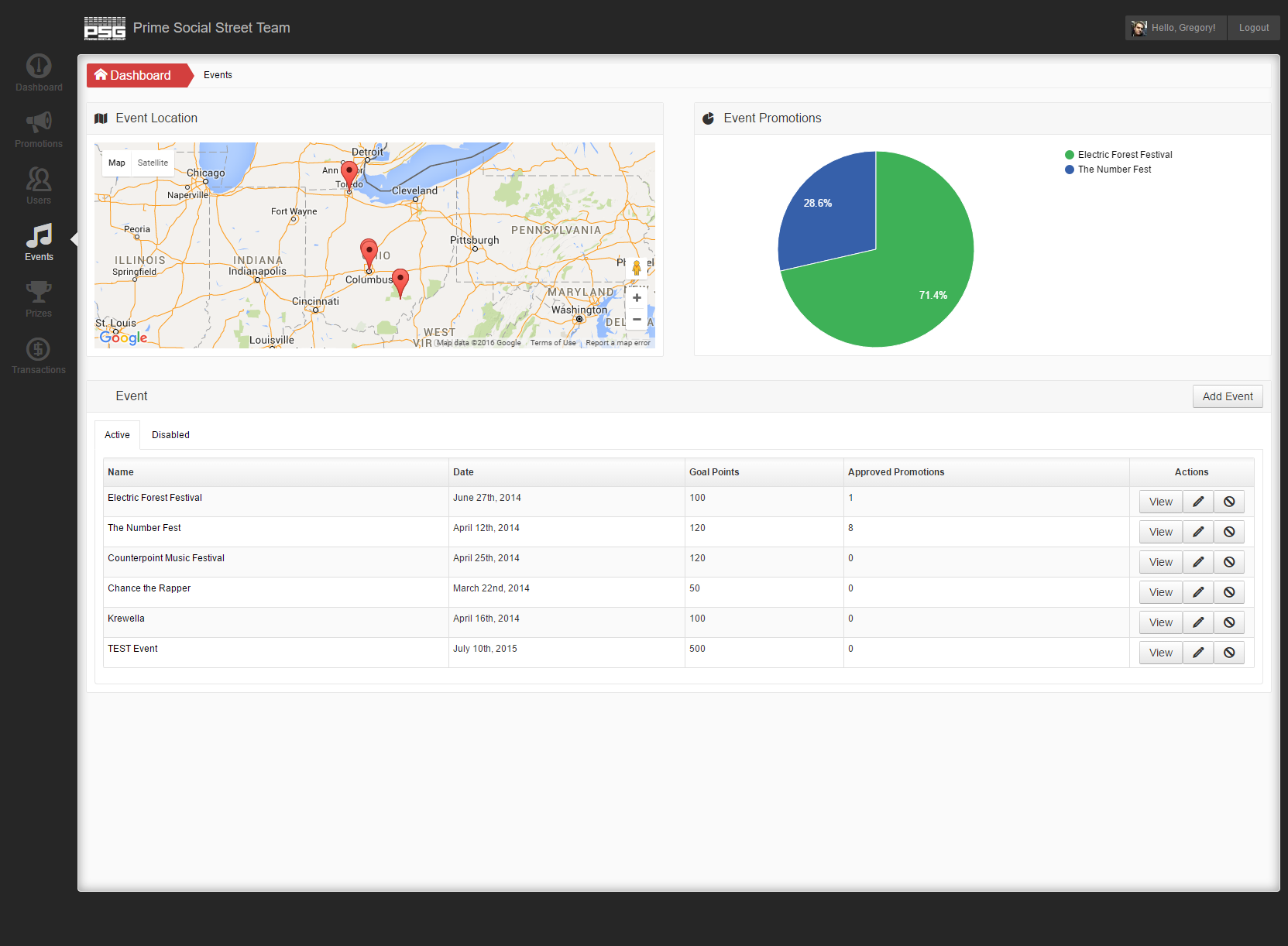Zoom in on the event map
1288x946 pixels.
pos(637,298)
